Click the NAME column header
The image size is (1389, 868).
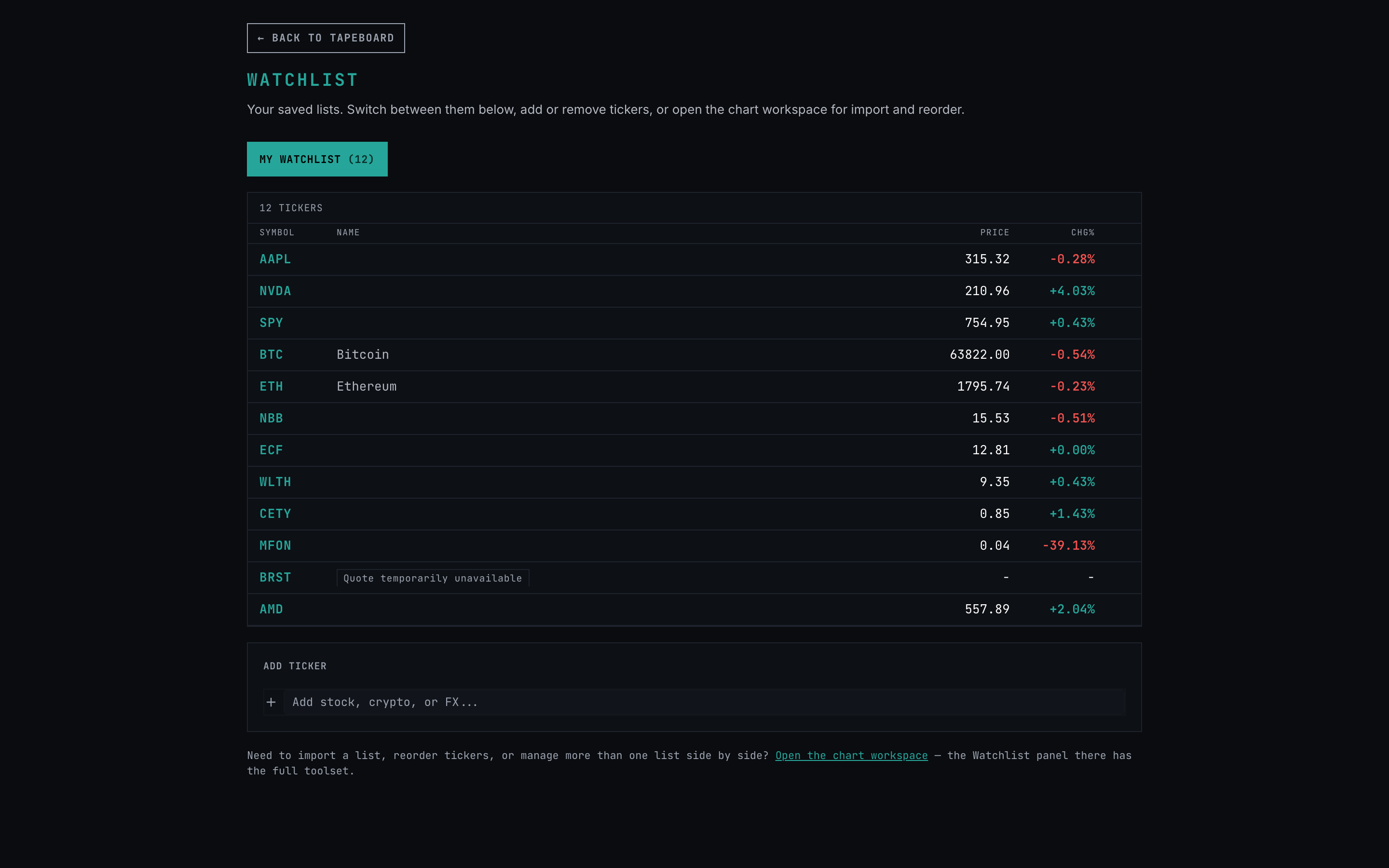[x=348, y=232]
